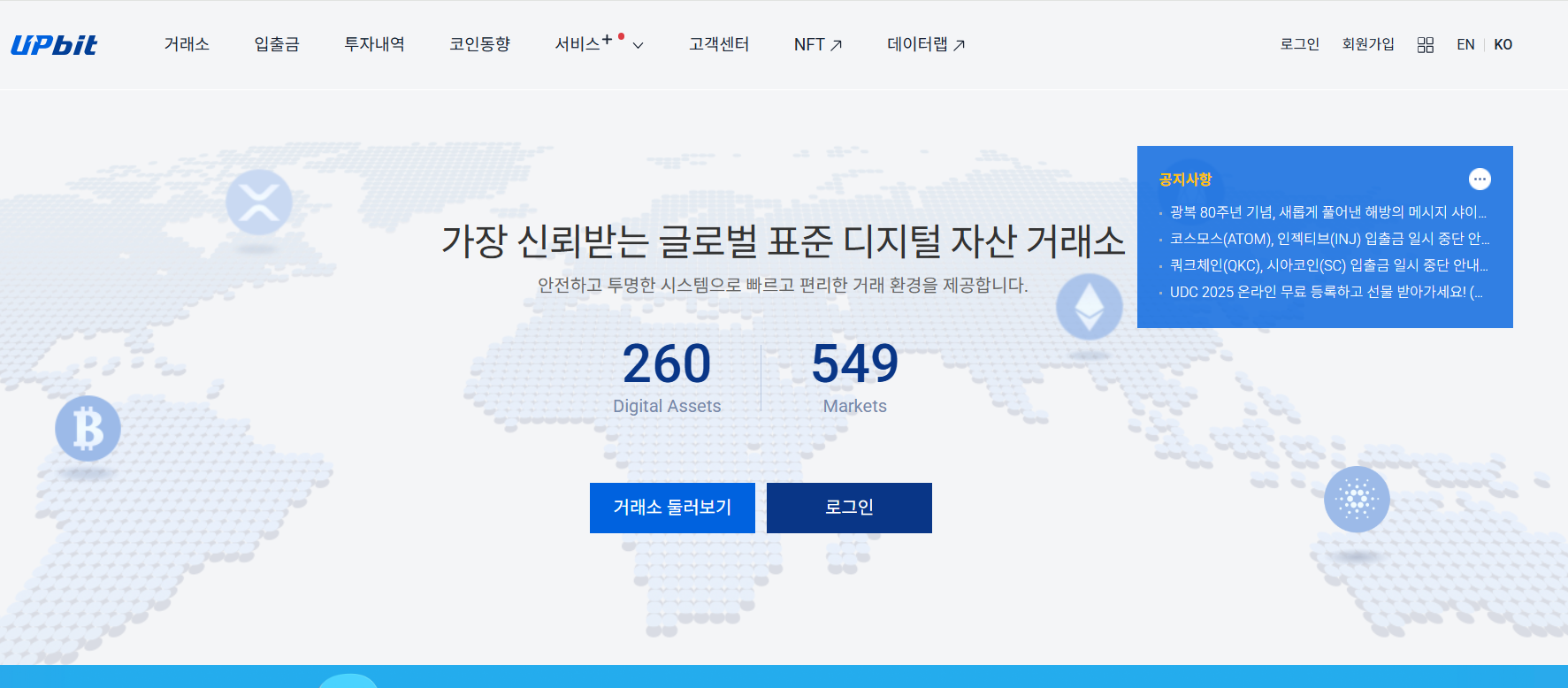Image resolution: width=1568 pixels, height=688 pixels.
Task: Click the 안전하고 투명한 시스템으로 subtitle text
Action: tap(783, 286)
